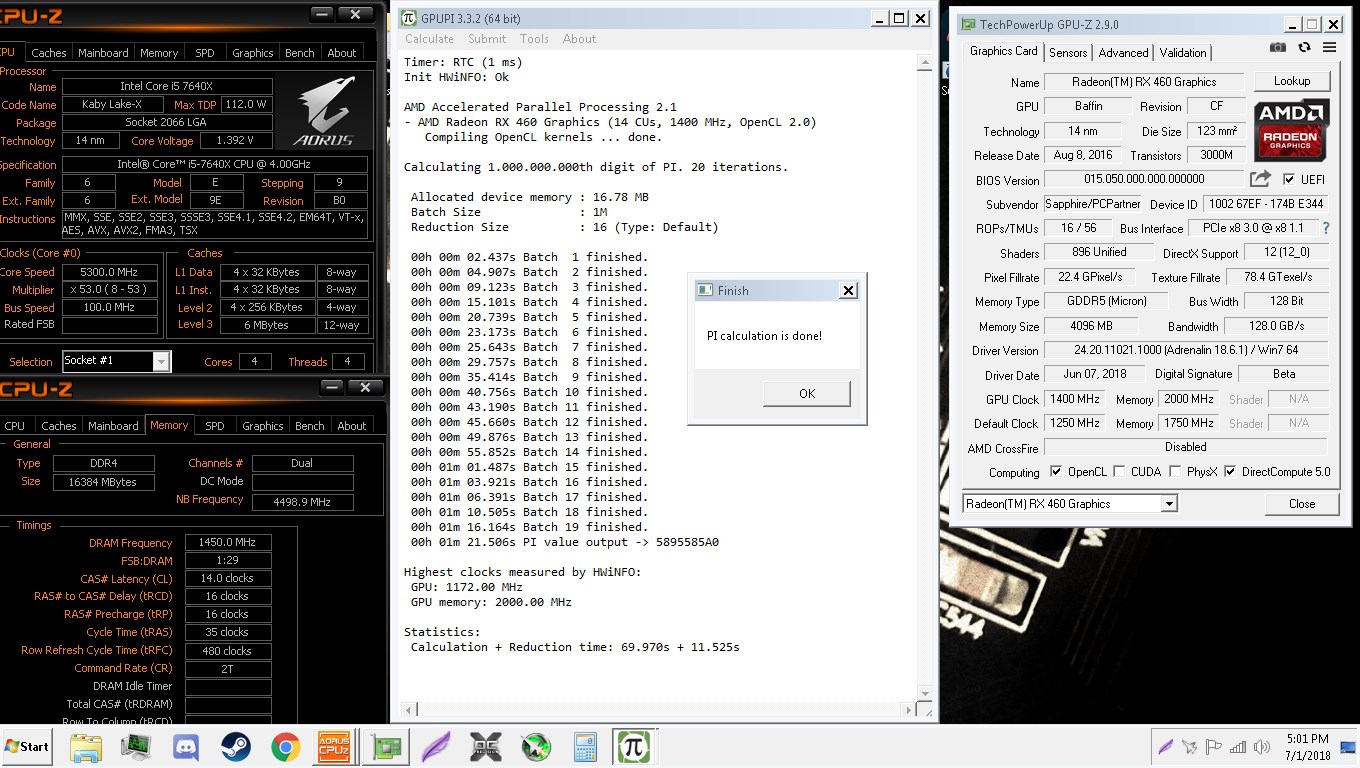Click the network signal tray icon
The image size is (1360, 768).
pos(1238,746)
